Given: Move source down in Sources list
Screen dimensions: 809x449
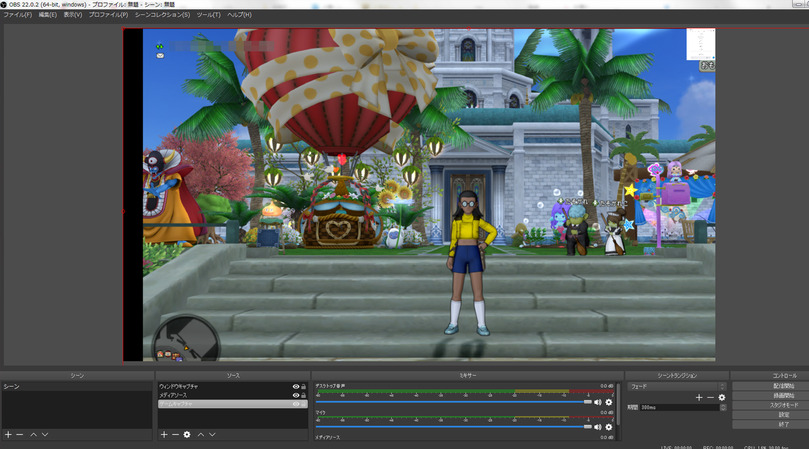Looking at the screenshot, I should tap(212, 435).
